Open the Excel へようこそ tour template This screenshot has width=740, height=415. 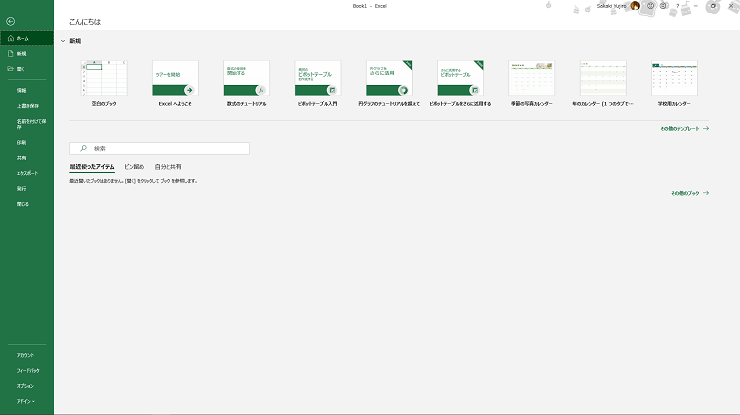(175, 83)
